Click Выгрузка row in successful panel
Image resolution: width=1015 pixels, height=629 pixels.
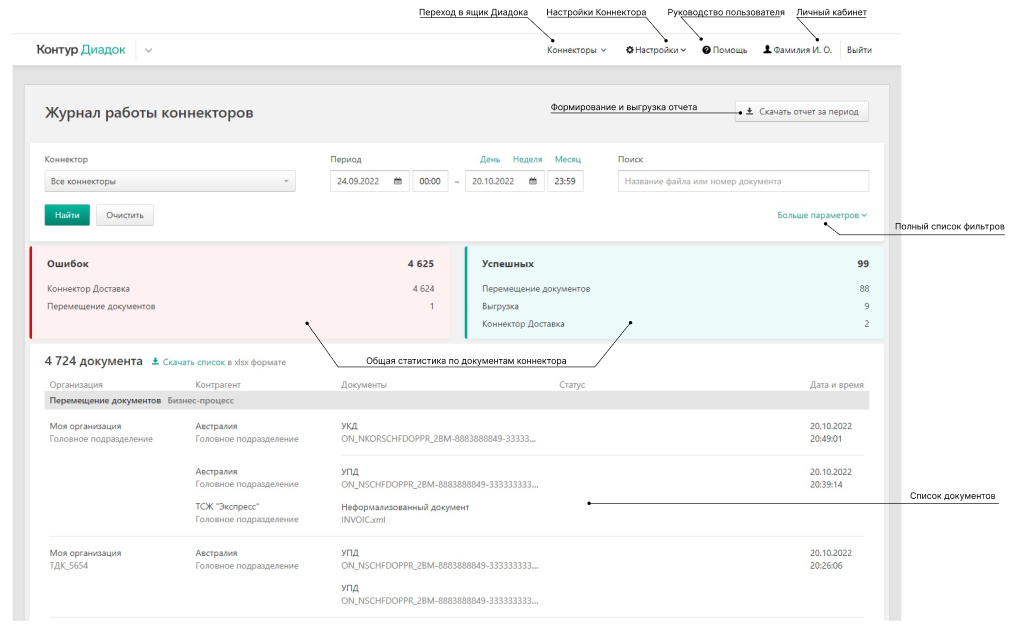point(675,306)
